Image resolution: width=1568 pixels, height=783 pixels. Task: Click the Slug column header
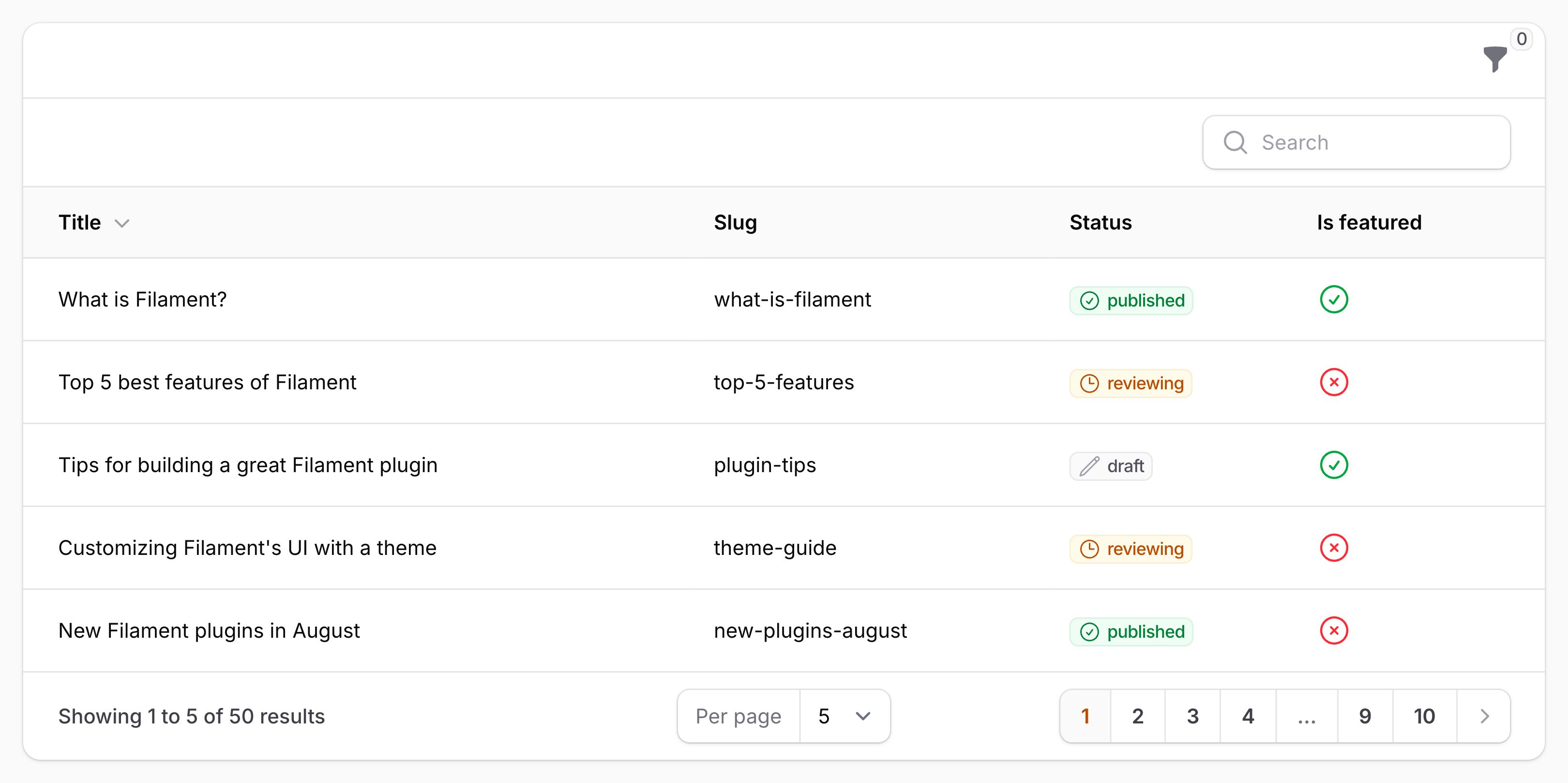[x=735, y=223]
